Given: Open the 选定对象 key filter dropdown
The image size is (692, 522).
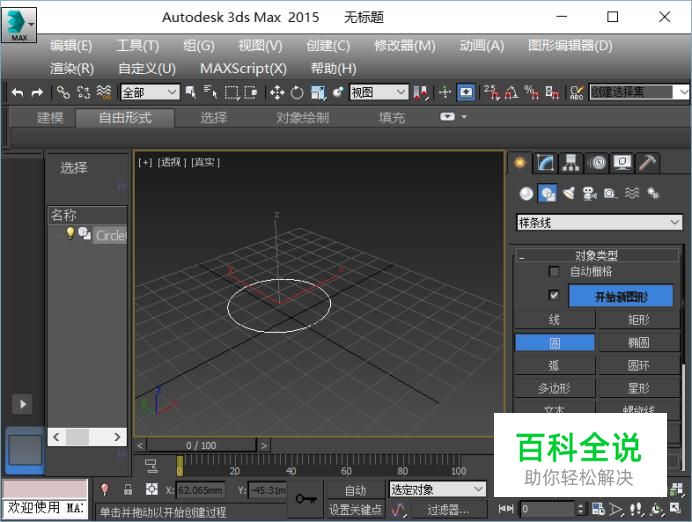Looking at the screenshot, I should tap(437, 489).
